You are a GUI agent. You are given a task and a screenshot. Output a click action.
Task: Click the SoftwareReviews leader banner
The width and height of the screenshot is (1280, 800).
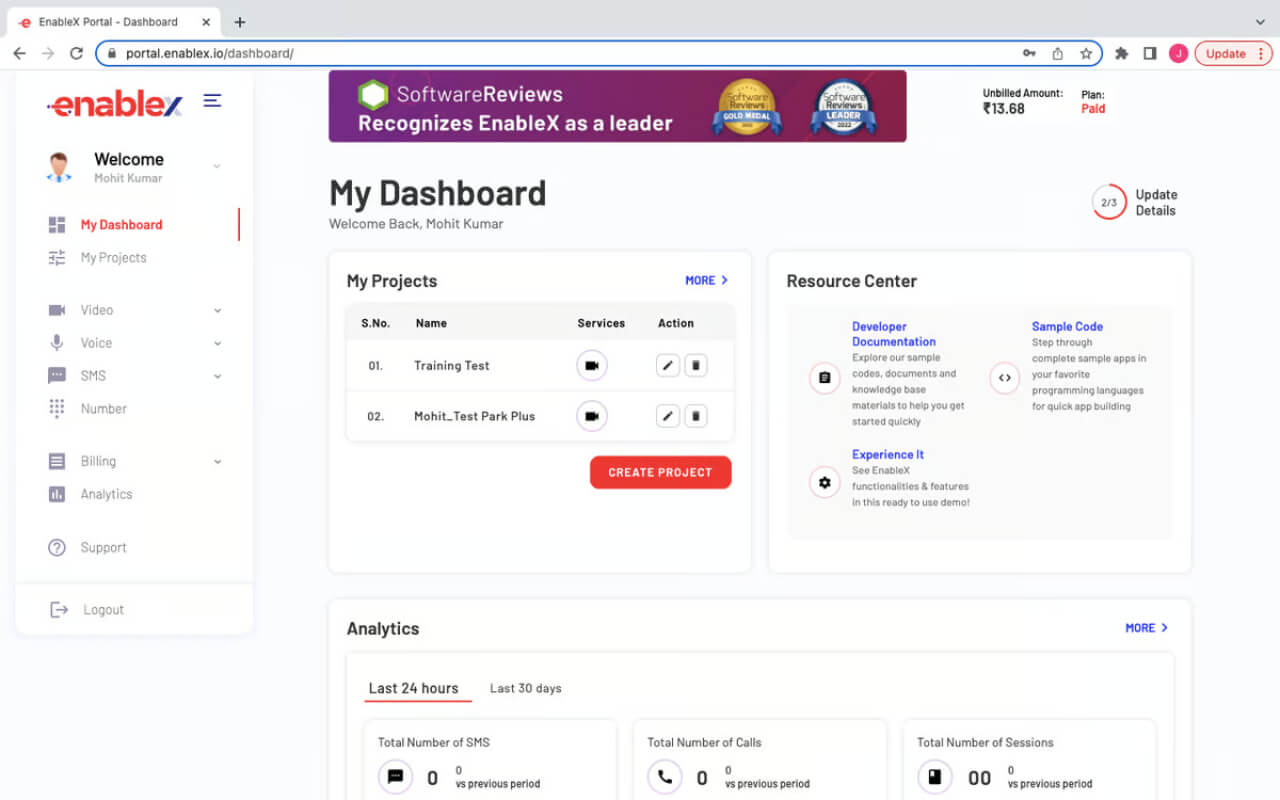pos(618,106)
